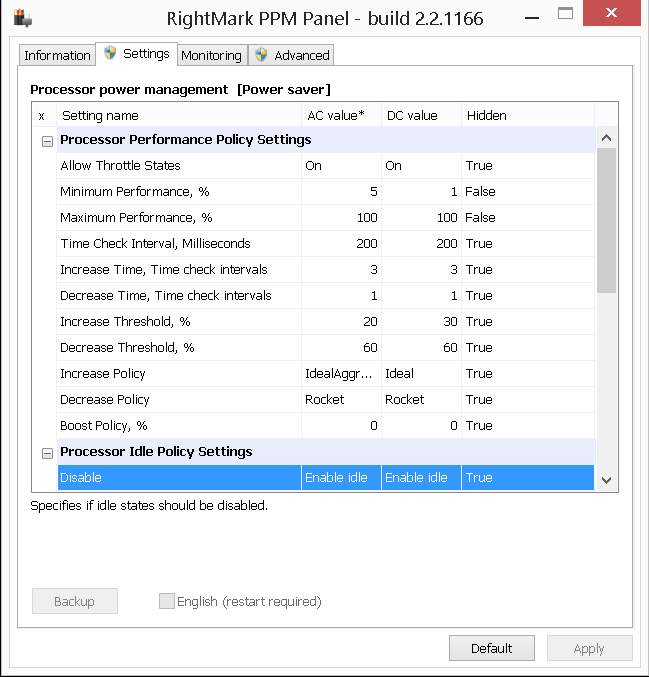Click AC value 100 for Maximum Performance
649x677 pixels.
pyautogui.click(x=341, y=218)
